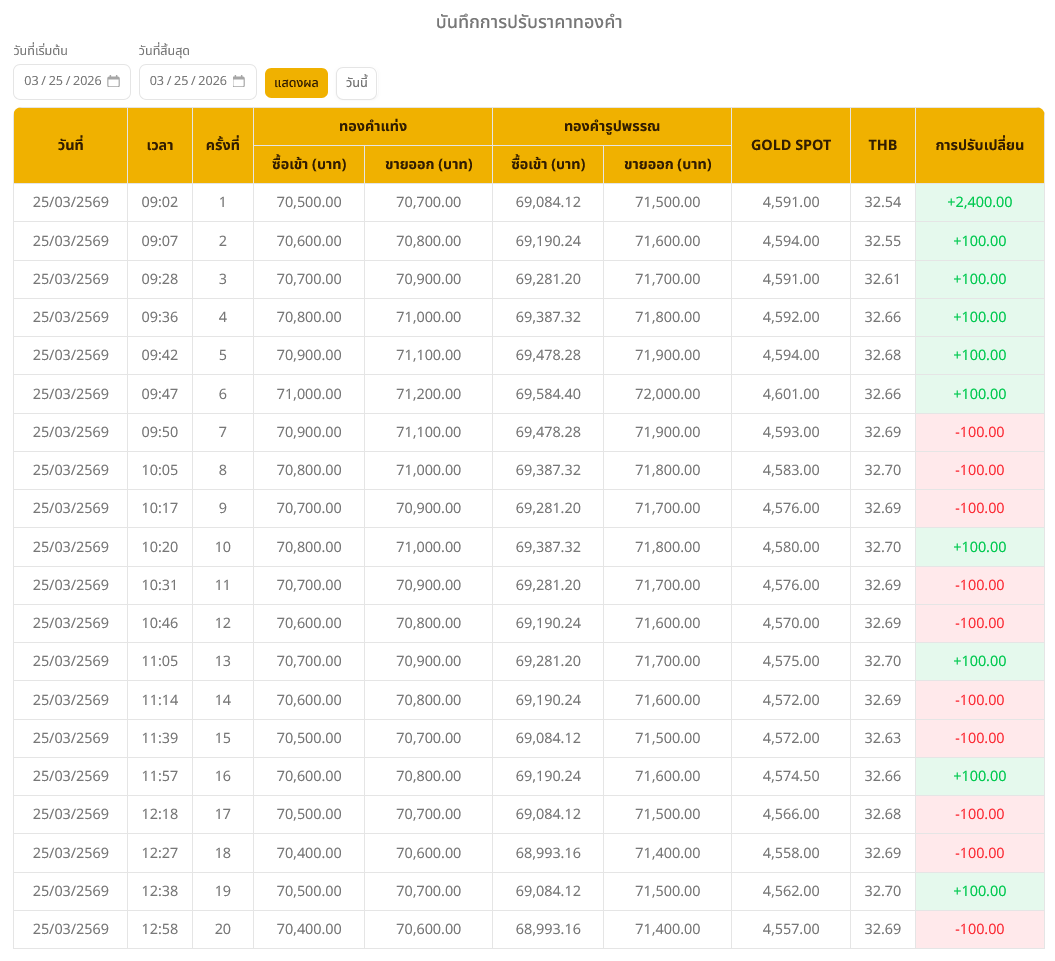
Task: Select the 4,574.50 gold spot value
Action: pos(790,776)
